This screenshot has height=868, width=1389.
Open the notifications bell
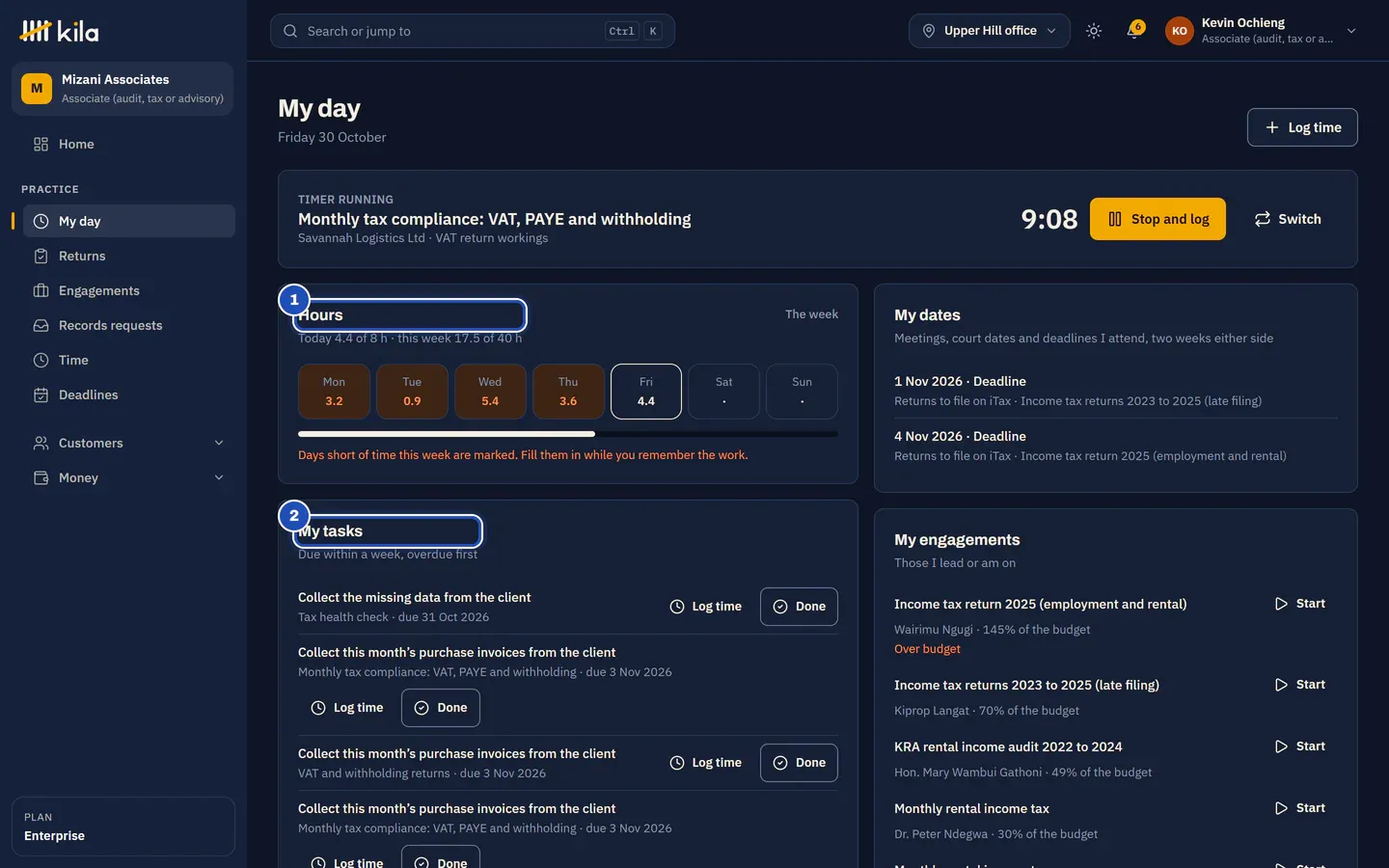click(1134, 31)
